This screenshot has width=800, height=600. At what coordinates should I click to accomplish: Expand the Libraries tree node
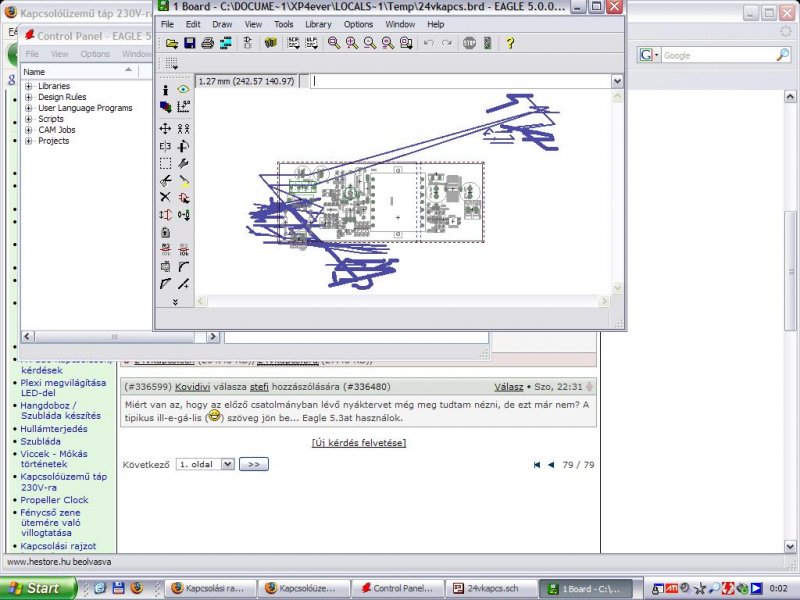pyautogui.click(x=29, y=86)
